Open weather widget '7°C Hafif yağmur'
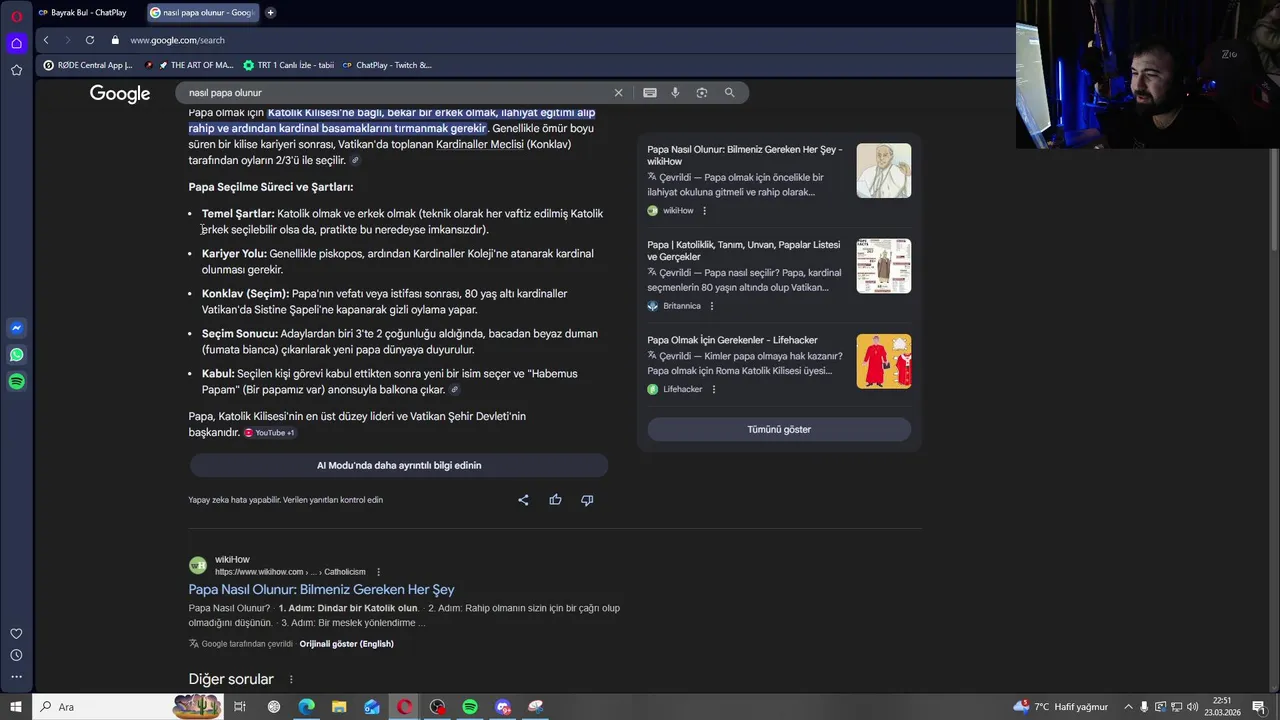 (1061, 707)
